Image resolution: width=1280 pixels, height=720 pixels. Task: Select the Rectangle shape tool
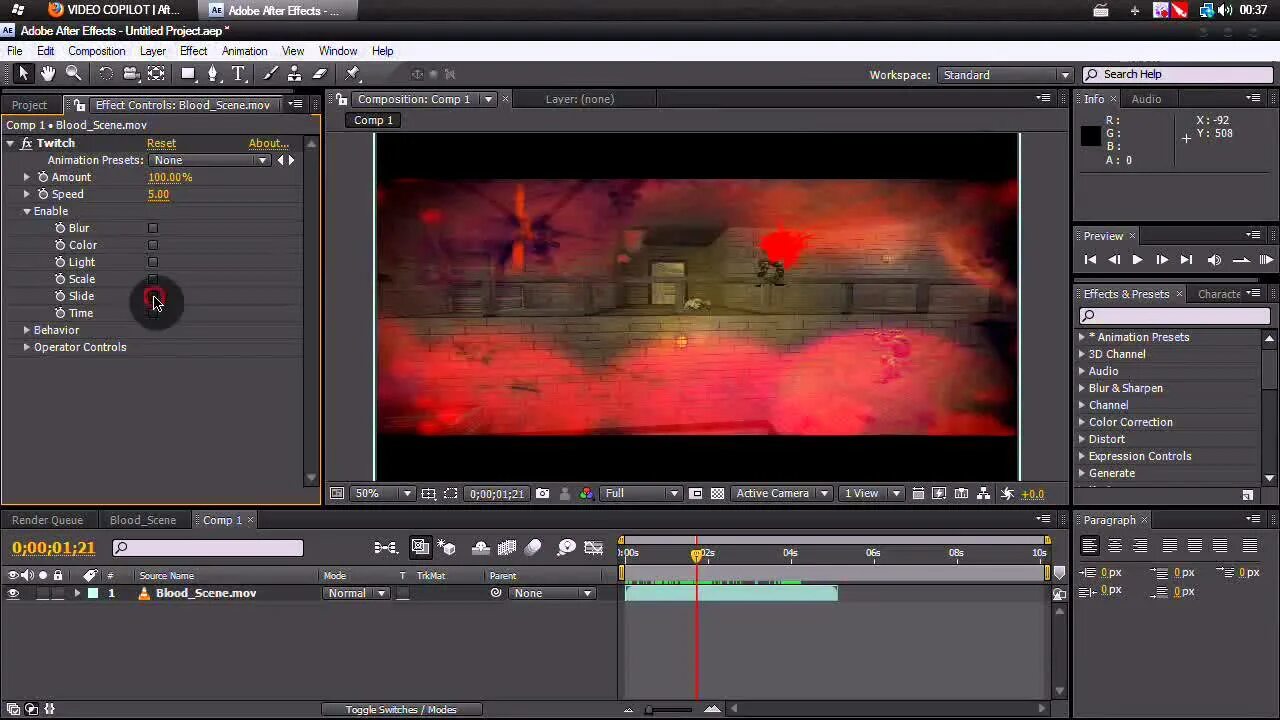187,74
